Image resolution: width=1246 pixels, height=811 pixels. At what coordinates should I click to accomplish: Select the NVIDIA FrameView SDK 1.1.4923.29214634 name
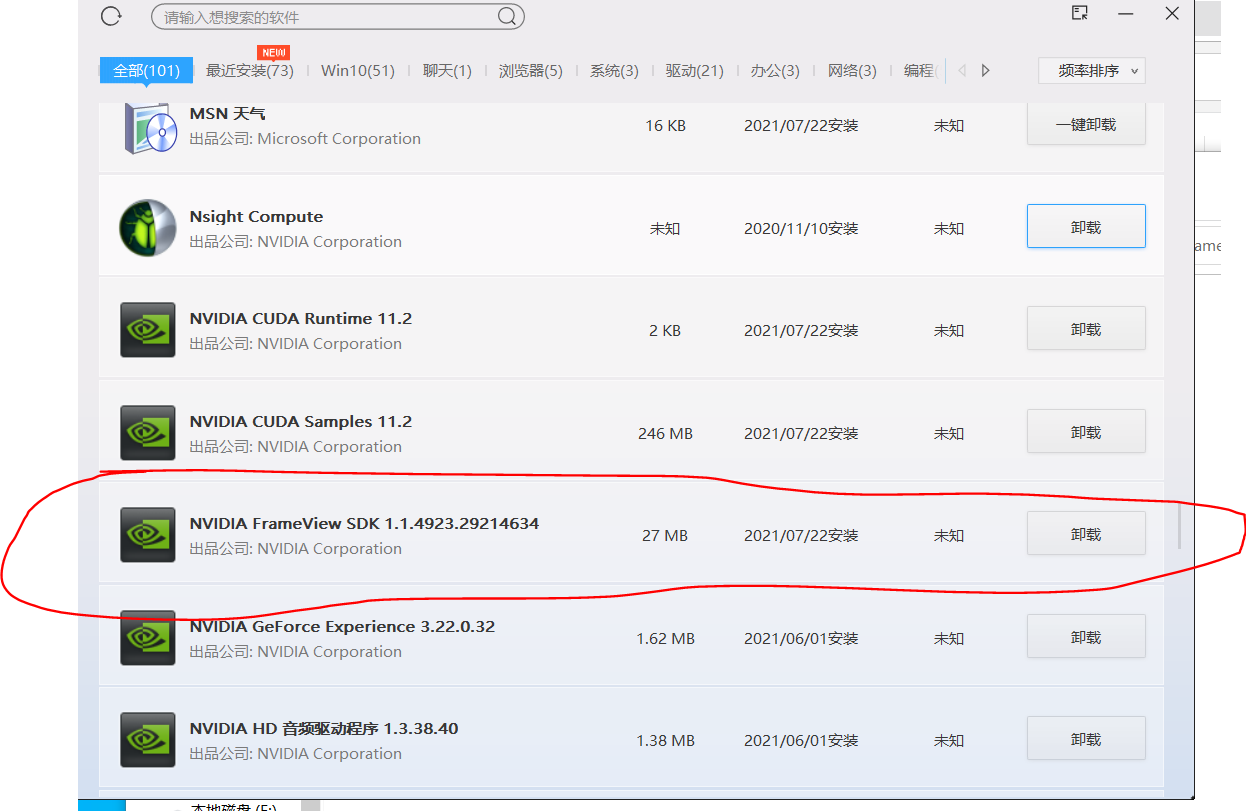point(364,524)
